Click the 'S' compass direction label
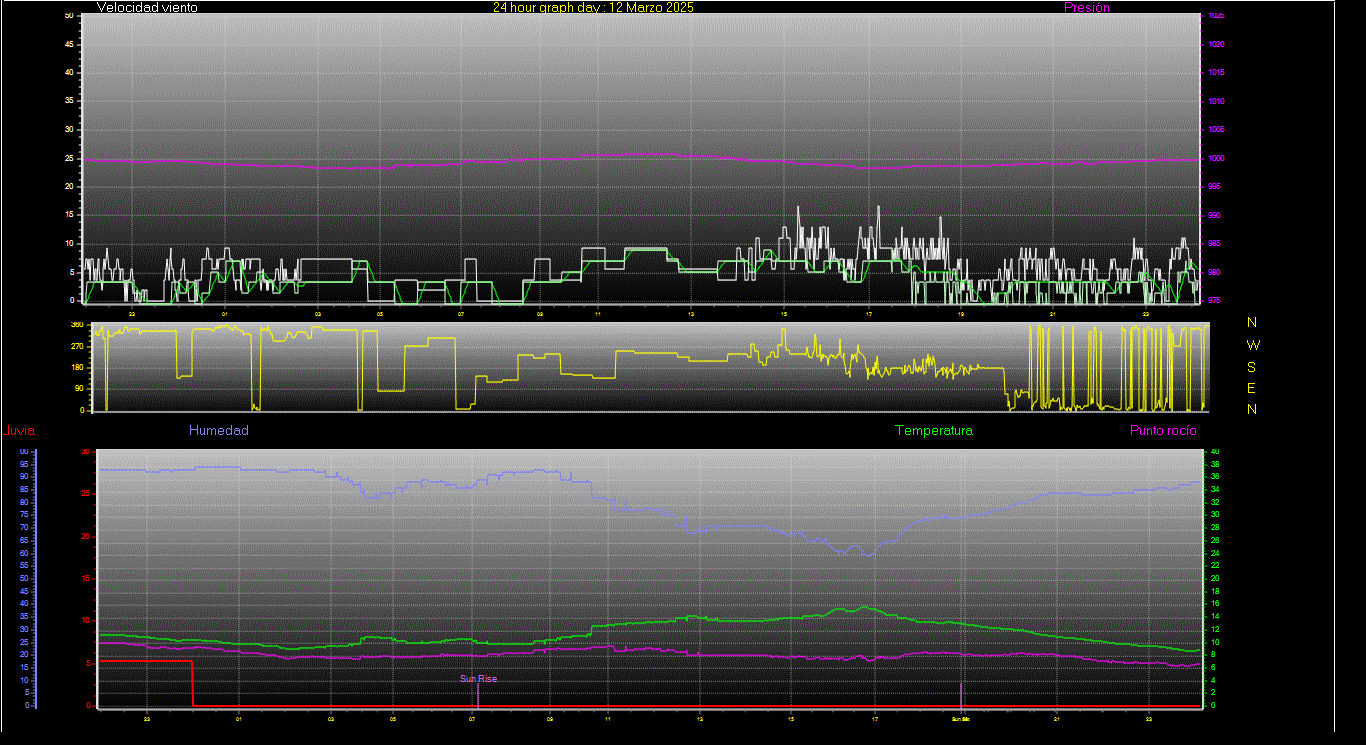This screenshot has width=1366, height=745. point(1252,366)
